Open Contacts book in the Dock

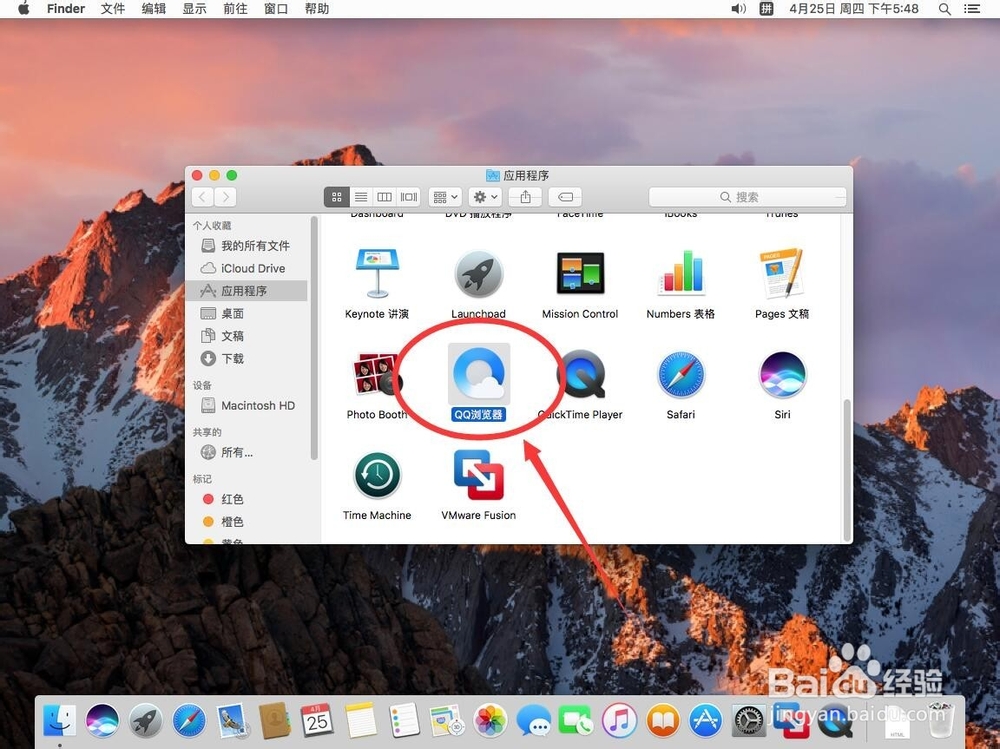275,721
